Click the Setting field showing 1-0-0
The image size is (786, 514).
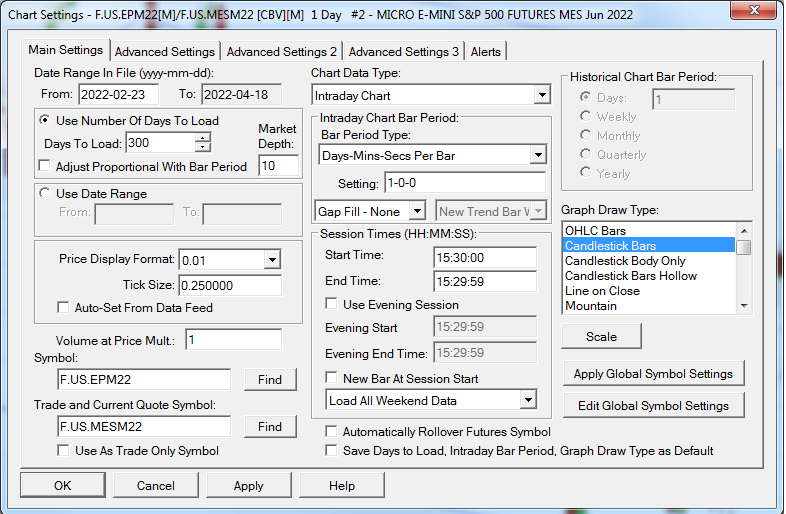(x=465, y=183)
